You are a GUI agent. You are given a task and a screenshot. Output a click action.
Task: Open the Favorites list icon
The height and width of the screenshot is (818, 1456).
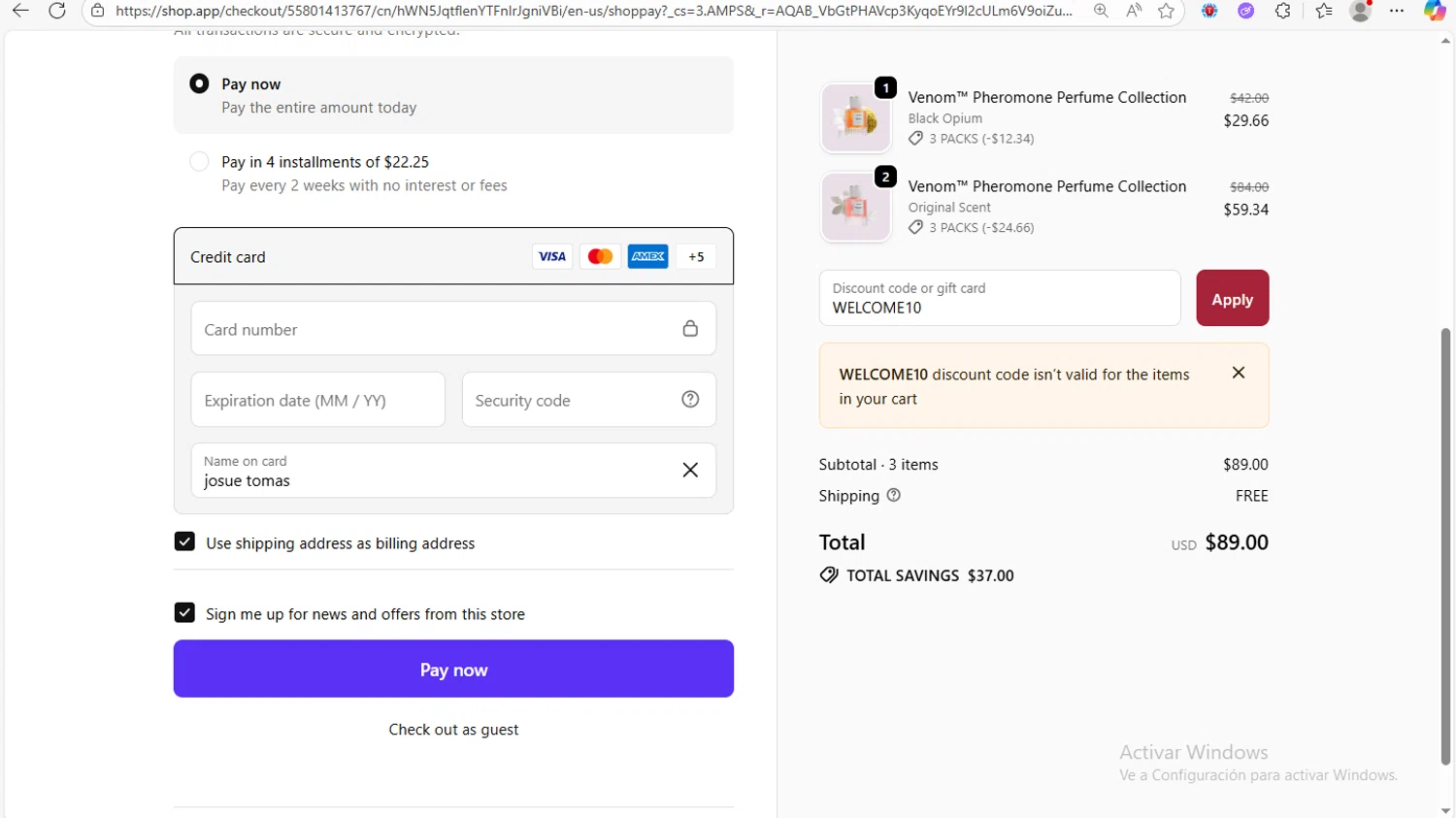(1324, 11)
